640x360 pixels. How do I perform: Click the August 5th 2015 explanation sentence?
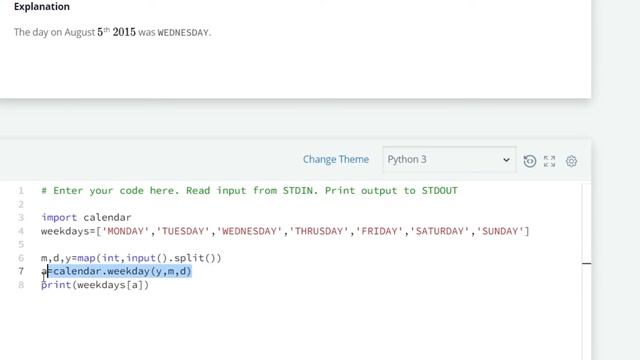click(113, 32)
